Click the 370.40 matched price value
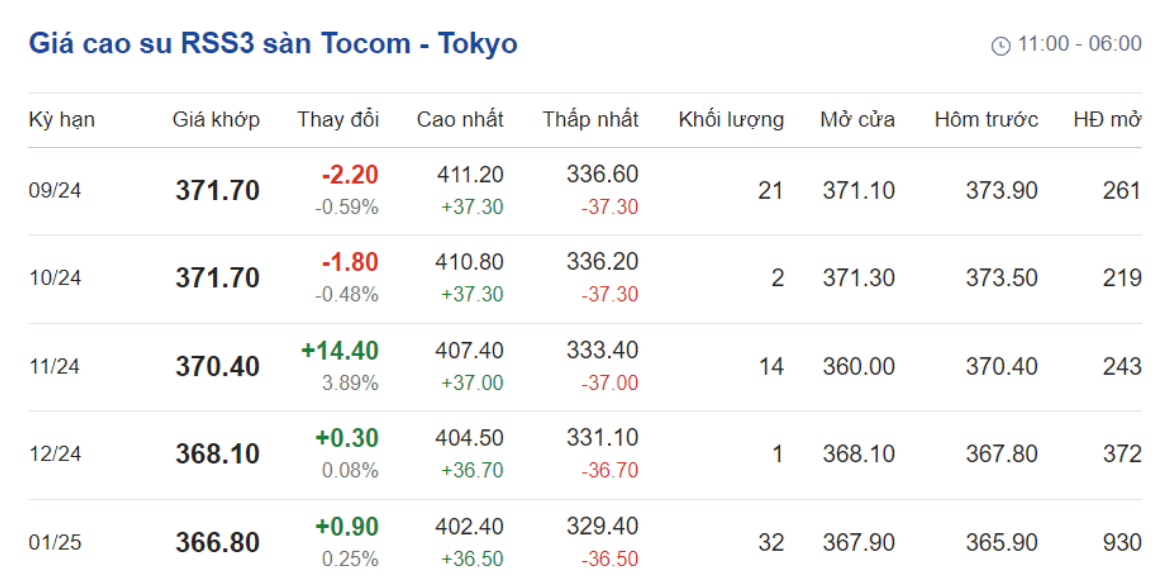Viewport: 1170px width, 588px height. coord(218,366)
